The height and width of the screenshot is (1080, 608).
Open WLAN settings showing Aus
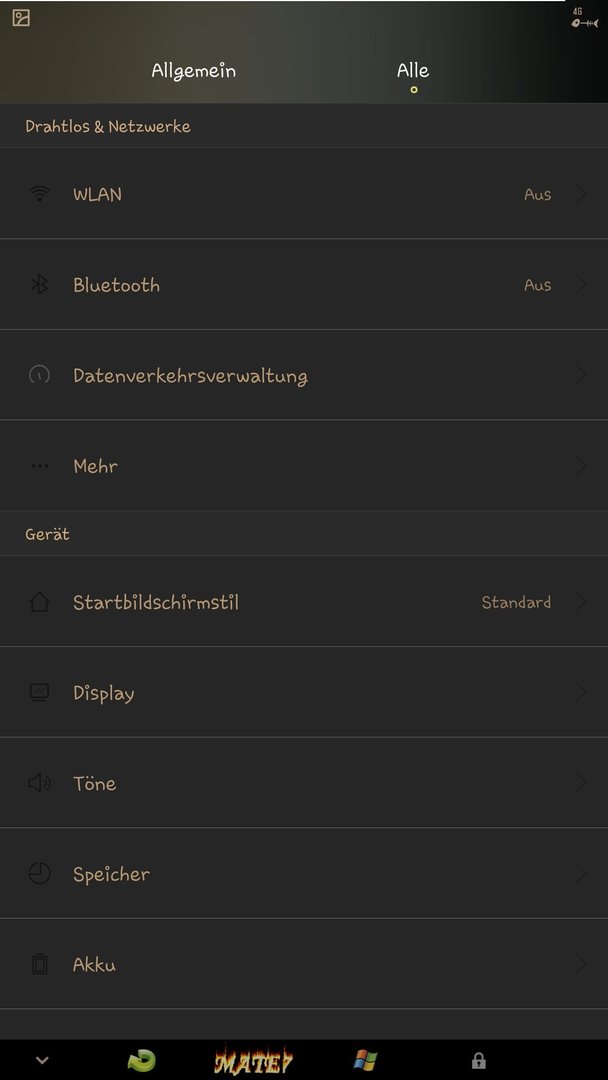click(304, 194)
